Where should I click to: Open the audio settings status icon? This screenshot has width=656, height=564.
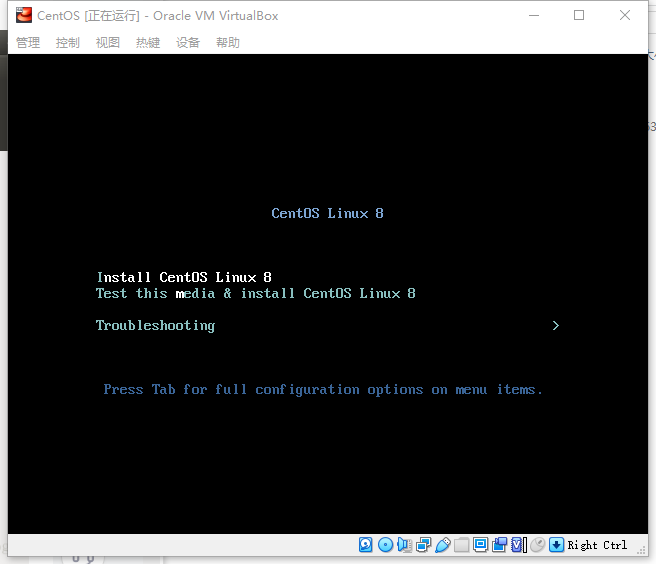pyautogui.click(x=405, y=545)
